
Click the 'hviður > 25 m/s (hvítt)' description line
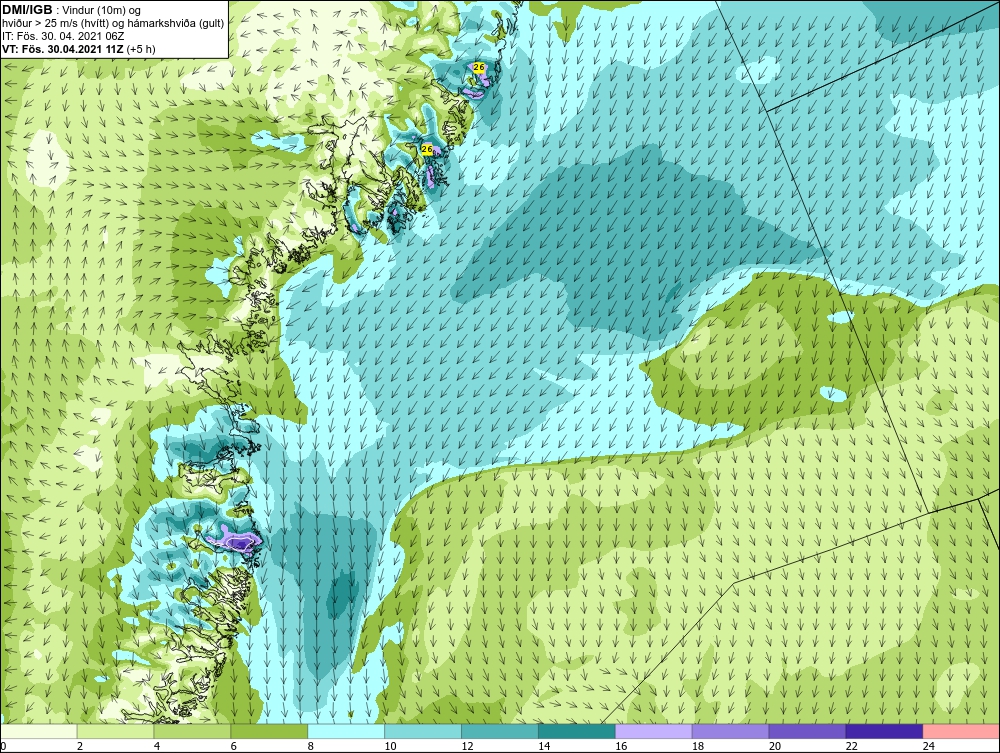[114, 24]
